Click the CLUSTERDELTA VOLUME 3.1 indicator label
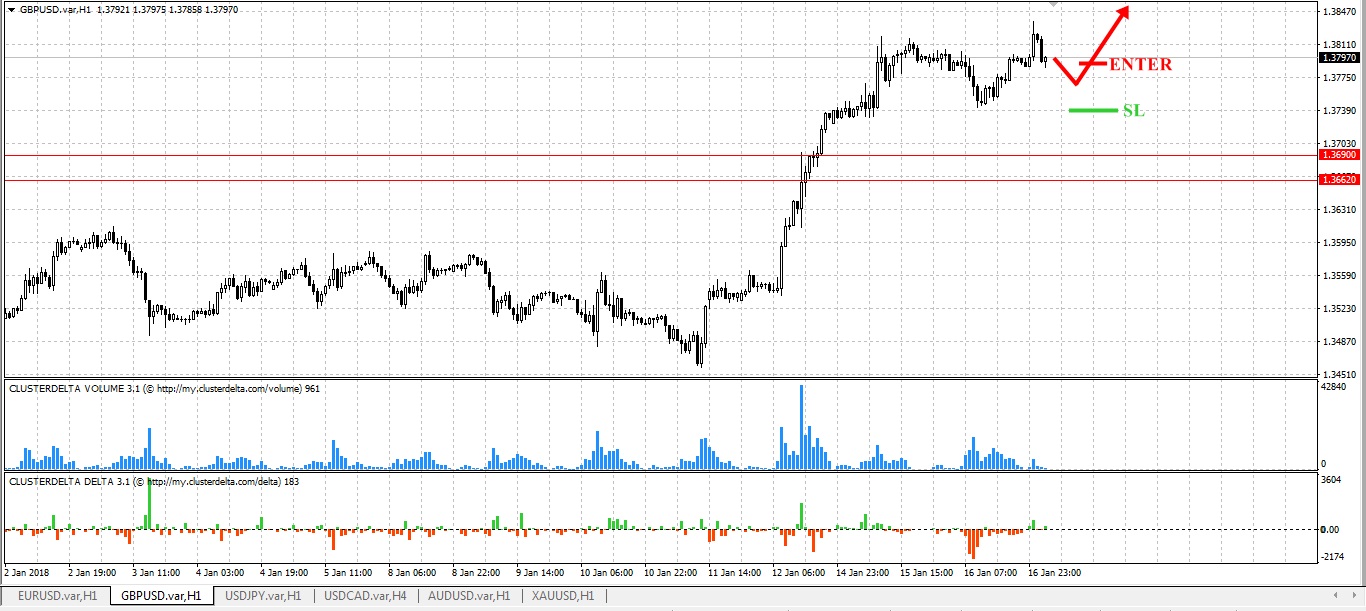This screenshot has width=1366, height=611. pyautogui.click(x=164, y=388)
